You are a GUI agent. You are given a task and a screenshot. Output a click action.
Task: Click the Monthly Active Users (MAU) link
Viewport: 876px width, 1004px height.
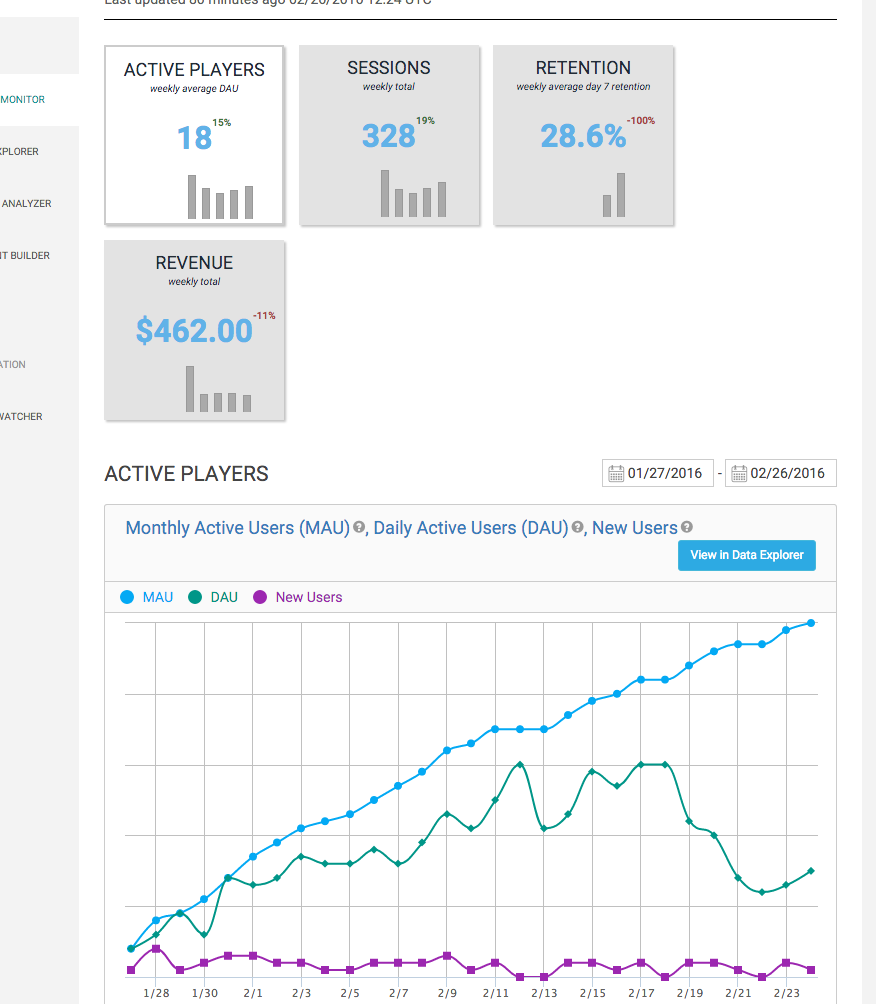[x=238, y=528]
